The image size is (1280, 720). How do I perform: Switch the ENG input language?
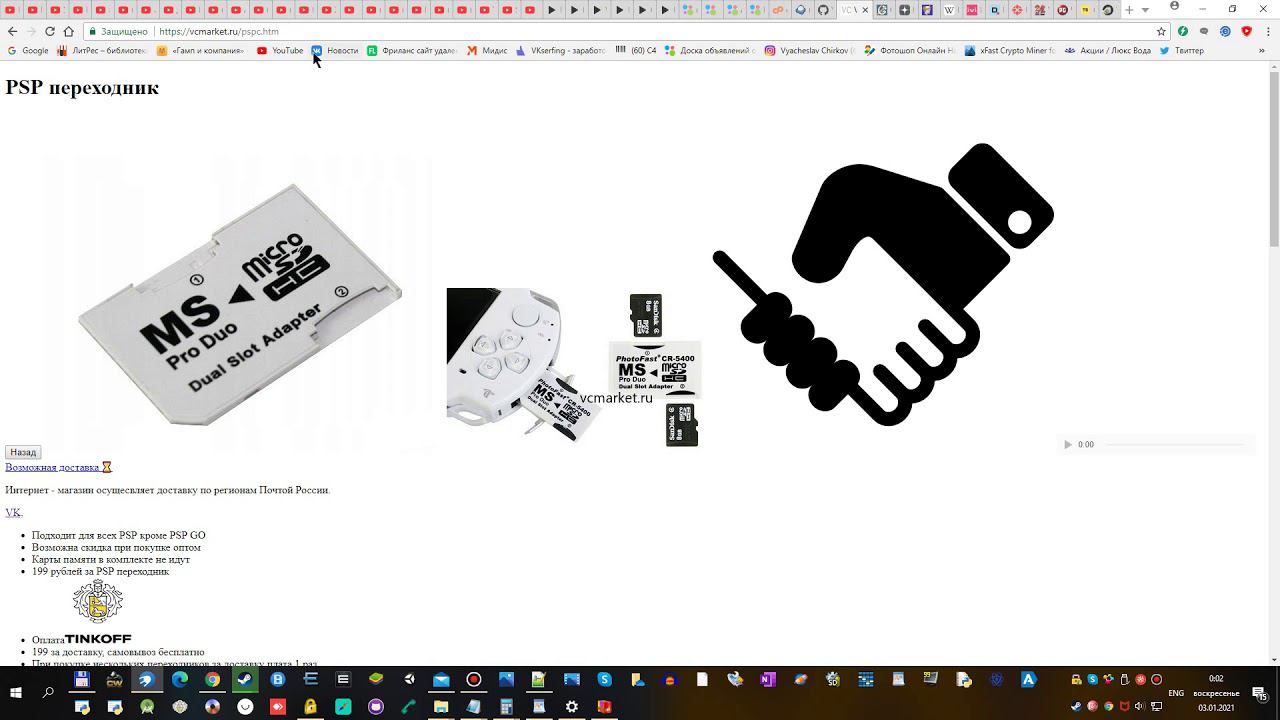coord(1176,693)
